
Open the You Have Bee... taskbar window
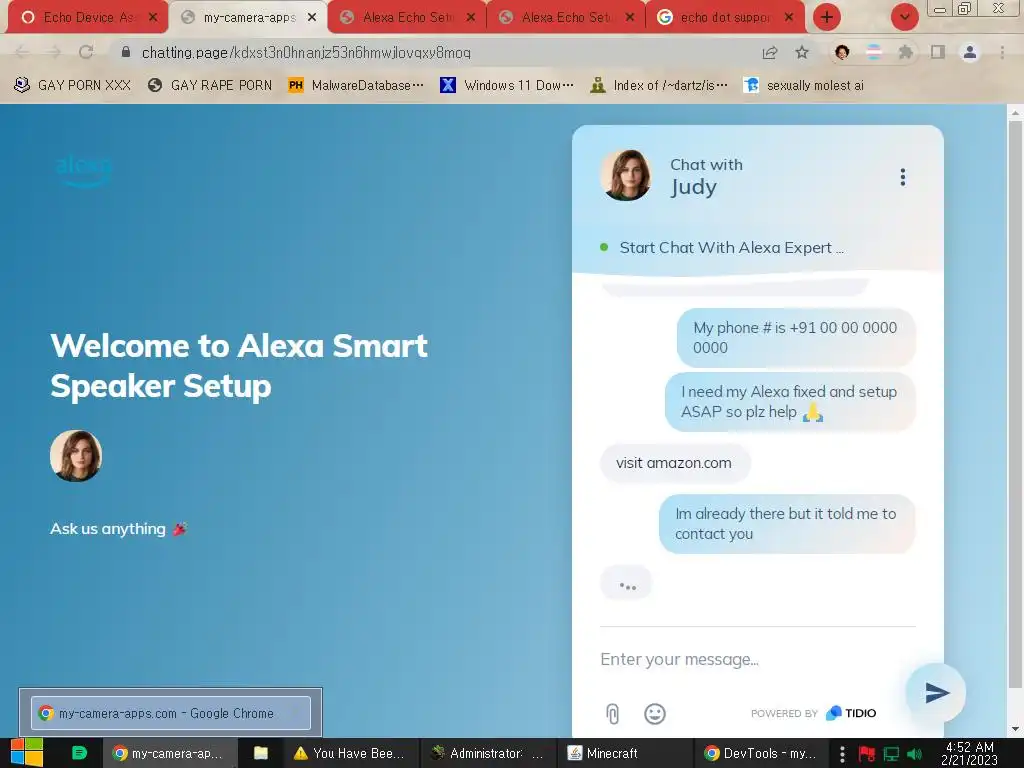pyautogui.click(x=350, y=753)
